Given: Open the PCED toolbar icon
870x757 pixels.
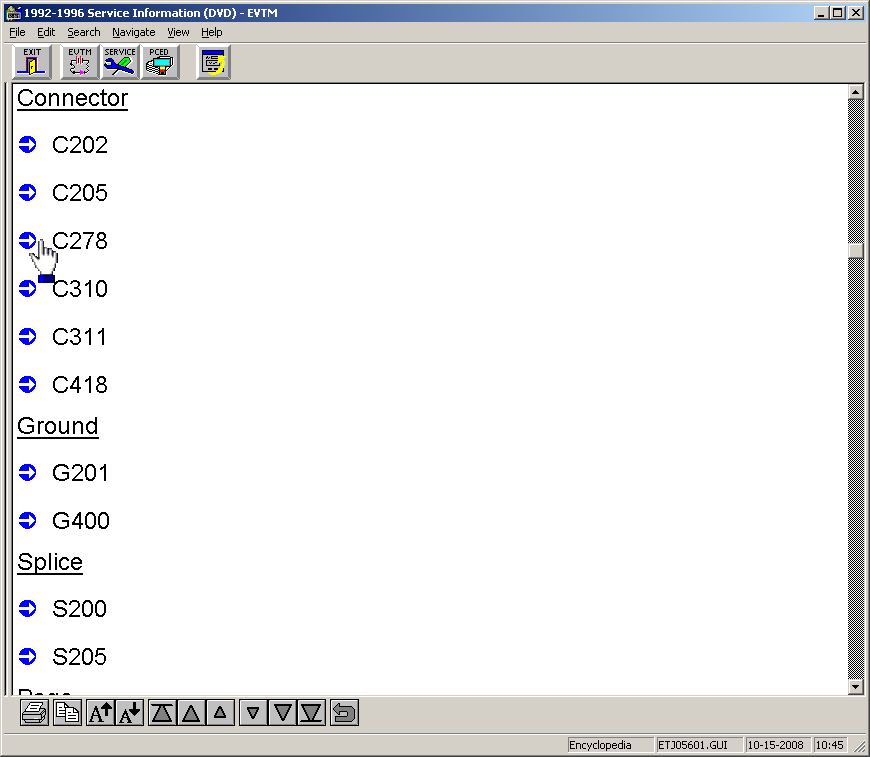Looking at the screenshot, I should (x=160, y=62).
